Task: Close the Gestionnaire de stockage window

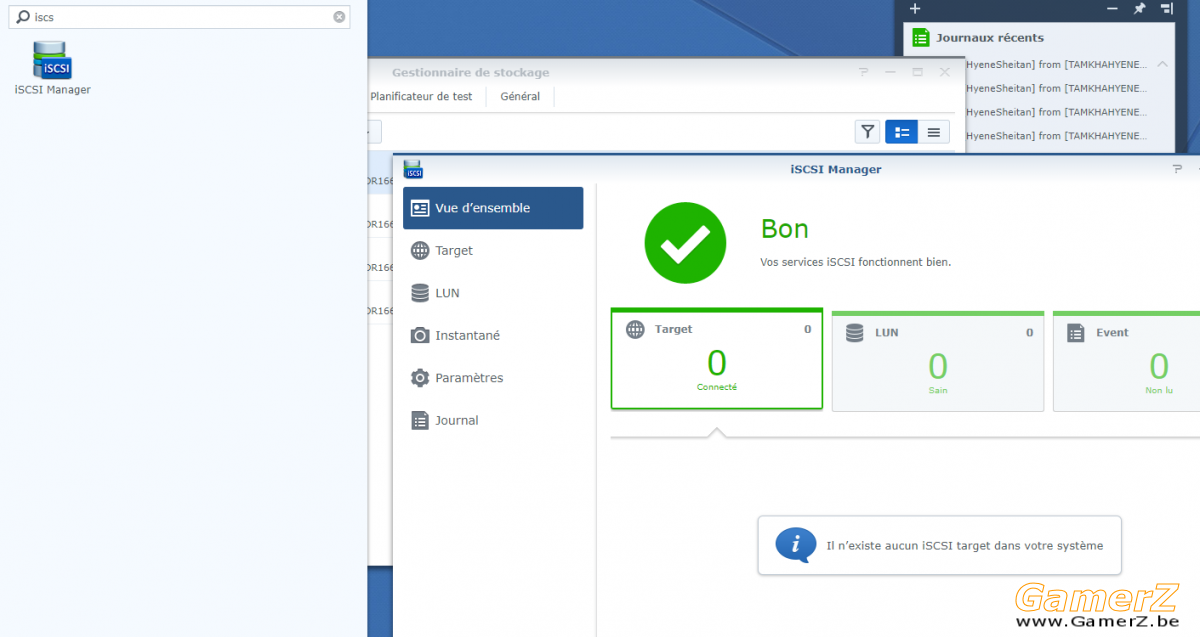Action: click(x=945, y=72)
